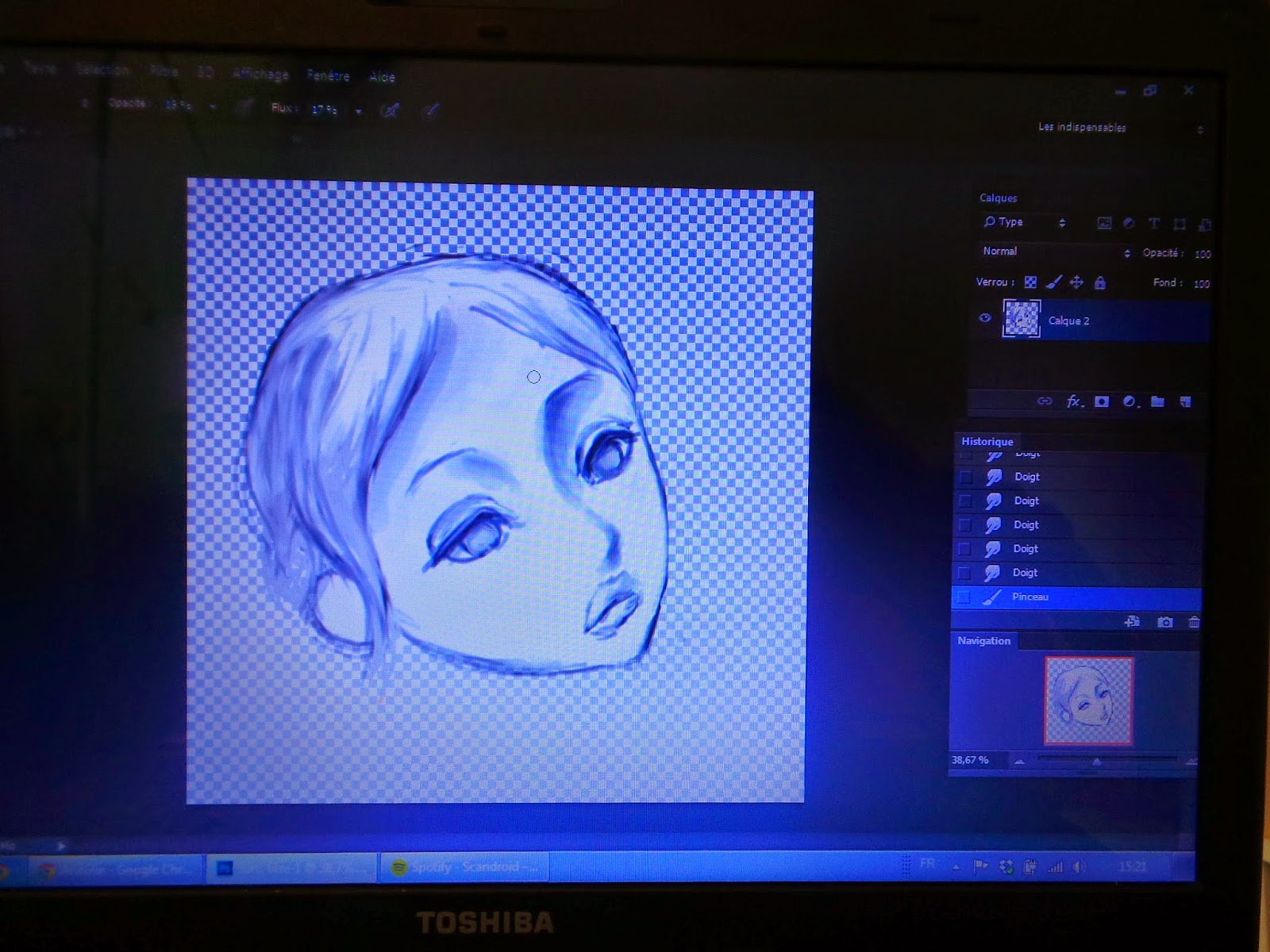Image resolution: width=1270 pixels, height=952 pixels.
Task: Click the Calque 2 layer thumbnail
Action: click(1022, 319)
